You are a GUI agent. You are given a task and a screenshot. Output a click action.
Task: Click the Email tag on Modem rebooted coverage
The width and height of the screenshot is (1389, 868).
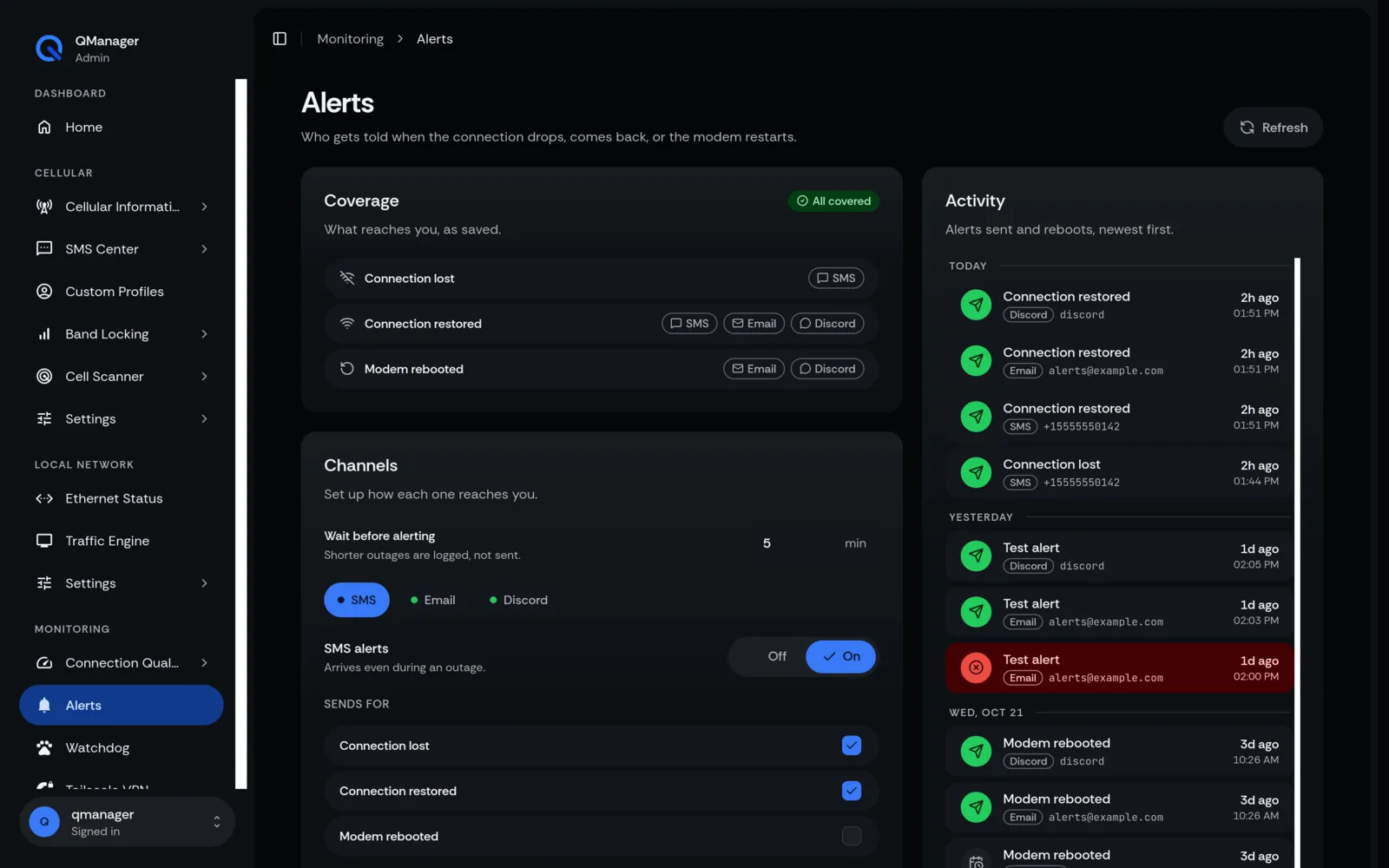pos(754,369)
